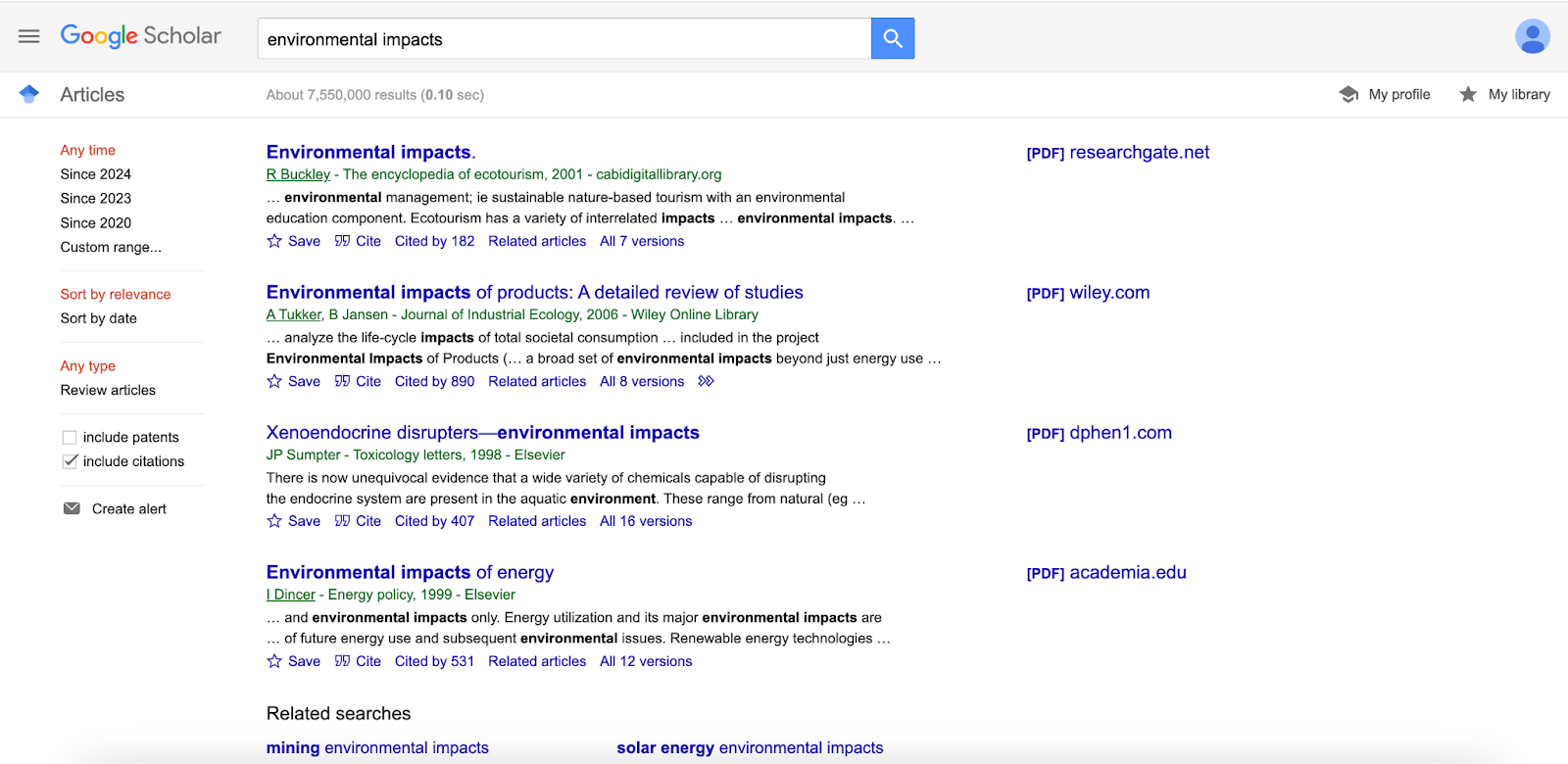Screen dimensions: 1568x764
Task: Expand more links arrows on Tukker result
Action: (x=706, y=381)
